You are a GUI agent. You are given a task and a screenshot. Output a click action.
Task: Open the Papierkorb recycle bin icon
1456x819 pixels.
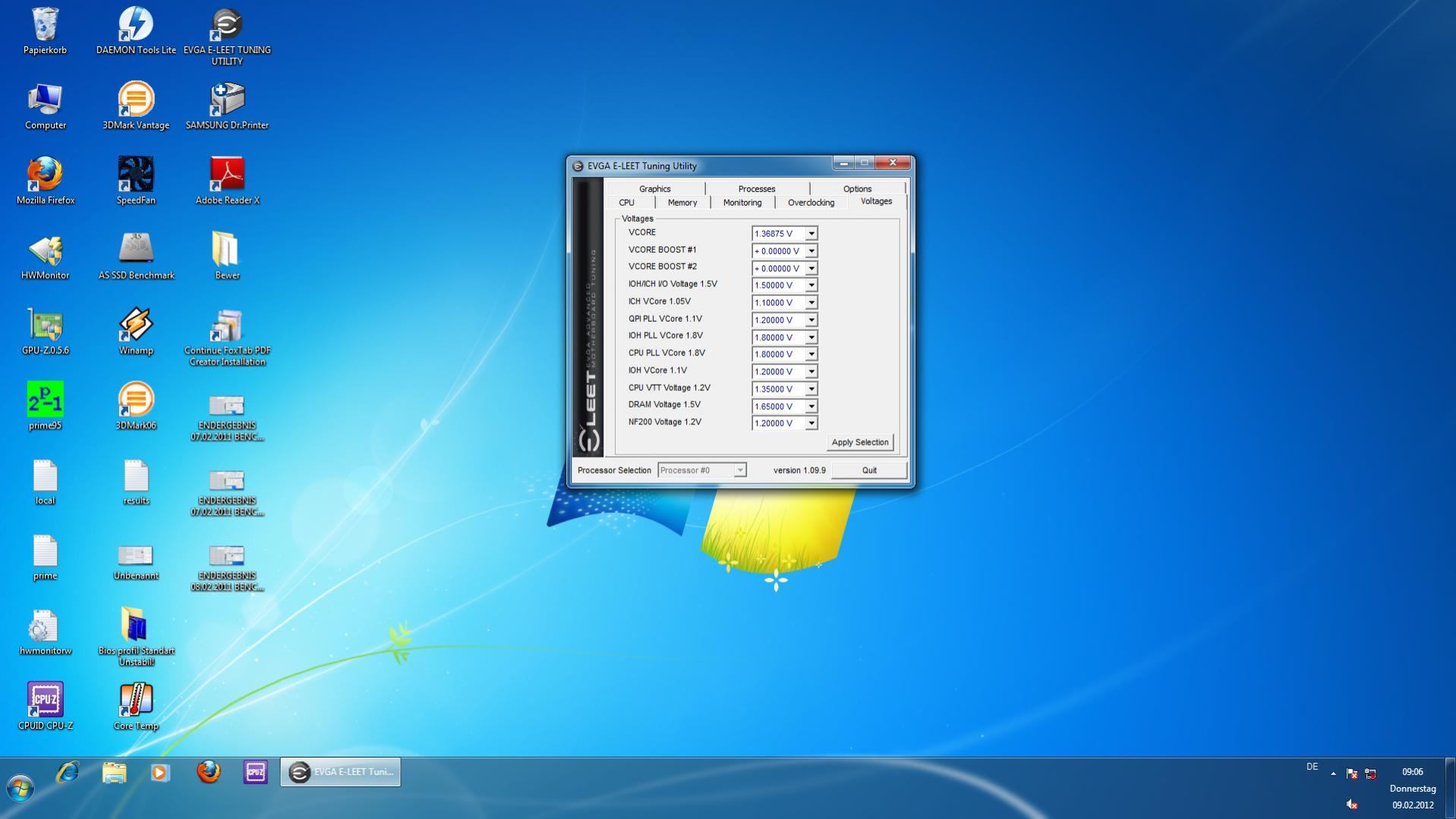pos(46,30)
